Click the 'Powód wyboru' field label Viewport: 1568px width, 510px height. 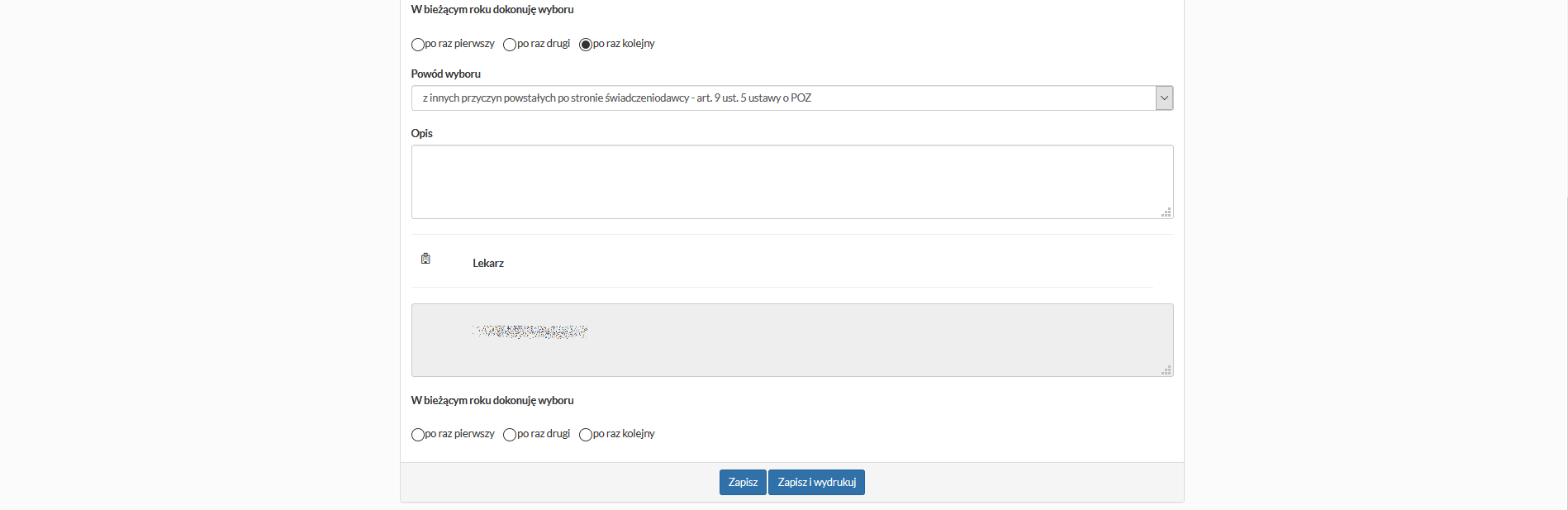(445, 74)
